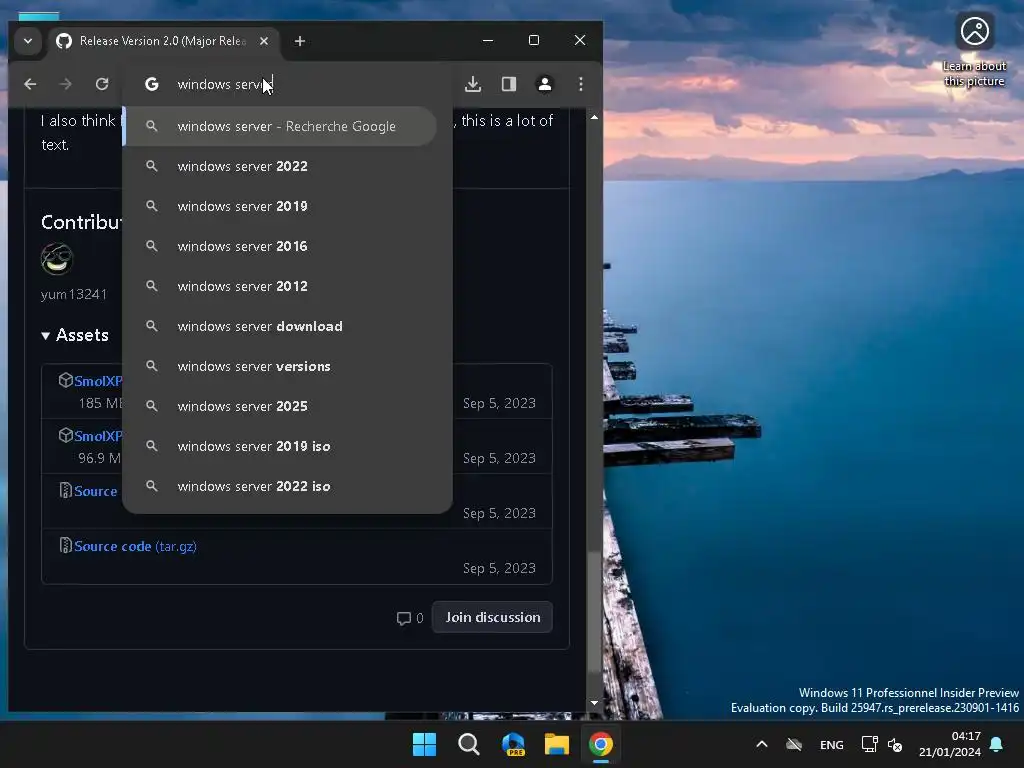This screenshot has width=1024, height=768.
Task: Open clock and date 04:17
Action: tap(950, 744)
